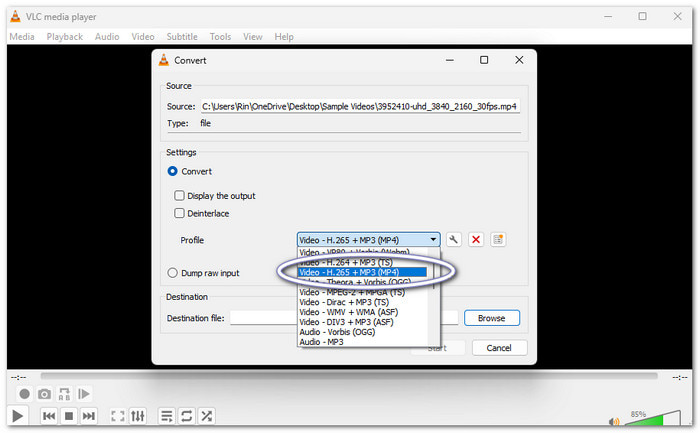
Task: Click the A-B loop icon
Action: [64, 394]
